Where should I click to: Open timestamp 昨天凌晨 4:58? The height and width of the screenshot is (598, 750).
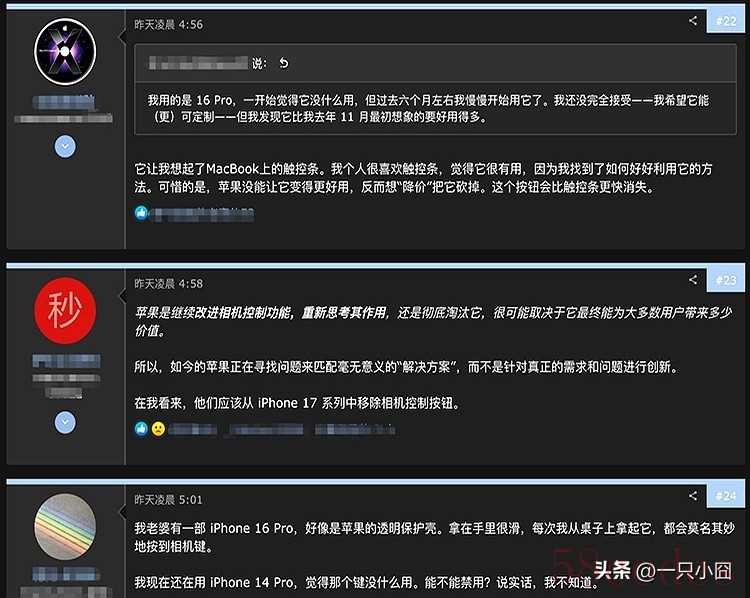pyautogui.click(x=168, y=284)
